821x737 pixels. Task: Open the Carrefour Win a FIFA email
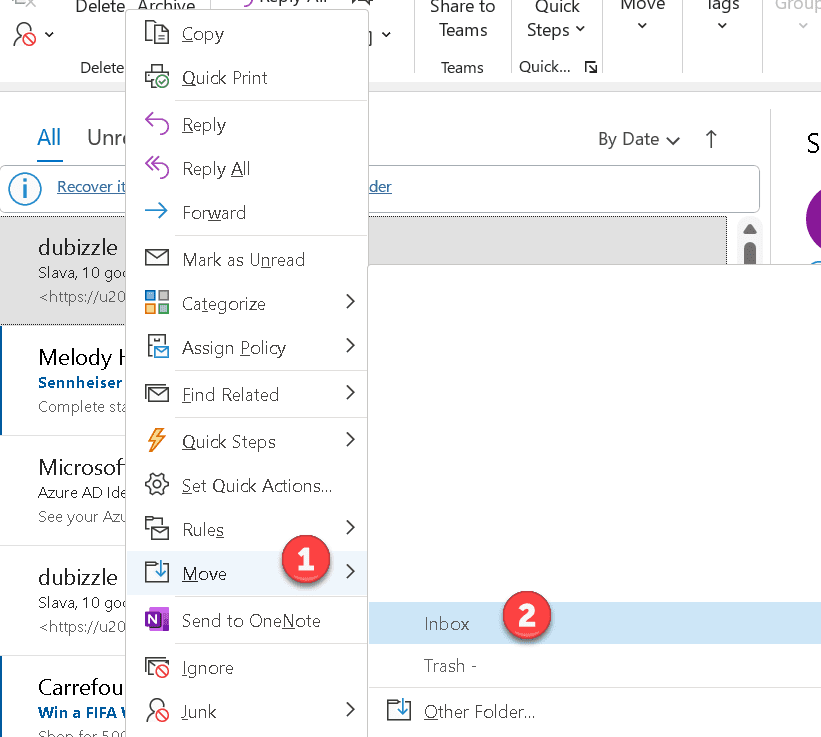point(63,698)
